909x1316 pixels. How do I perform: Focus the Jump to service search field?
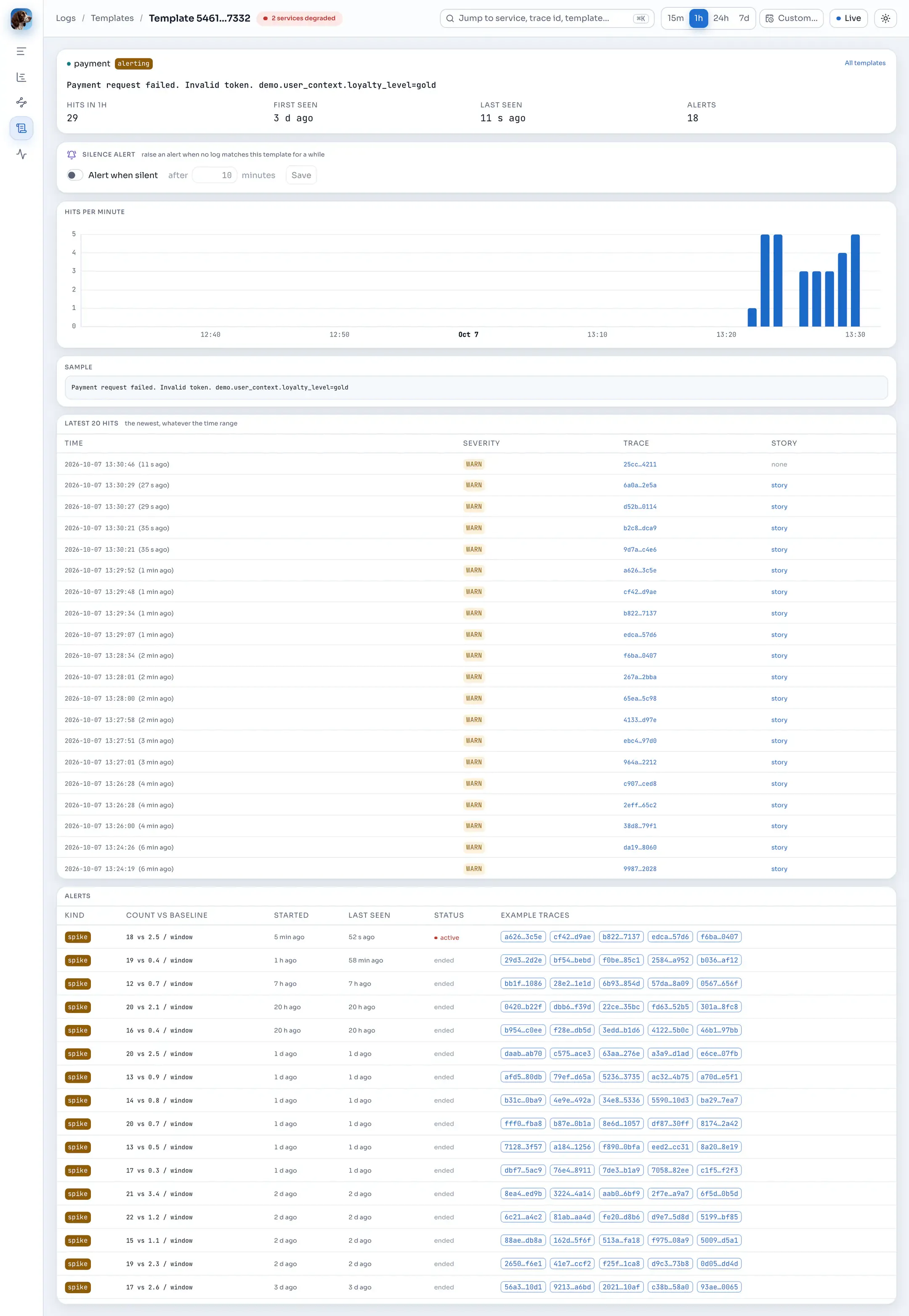point(547,18)
